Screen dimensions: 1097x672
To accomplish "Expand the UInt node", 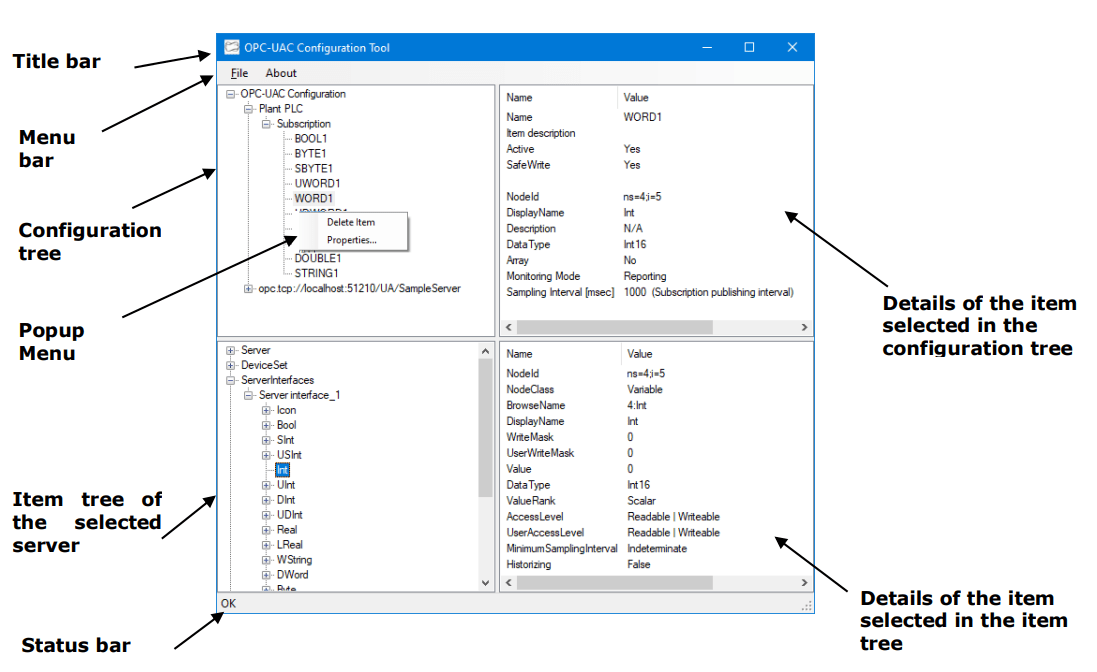I will (266, 485).
